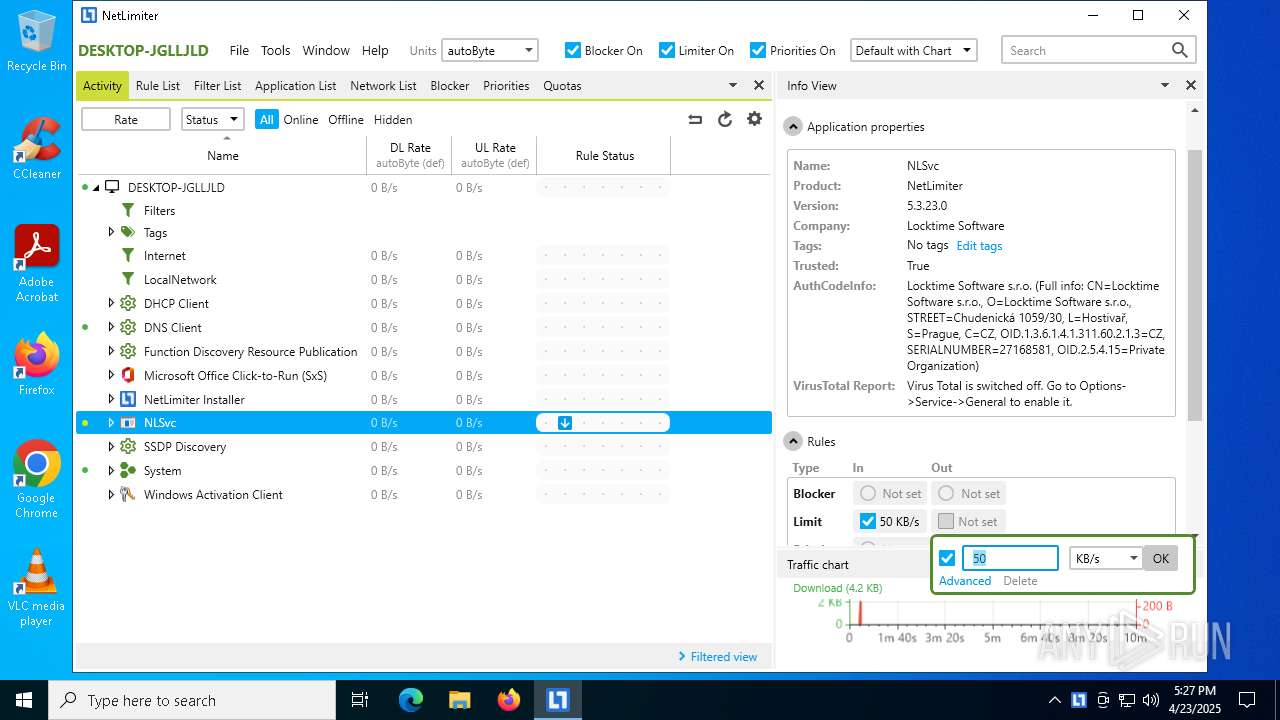Open the Tools menu
Image resolution: width=1280 pixels, height=720 pixels.
276,50
